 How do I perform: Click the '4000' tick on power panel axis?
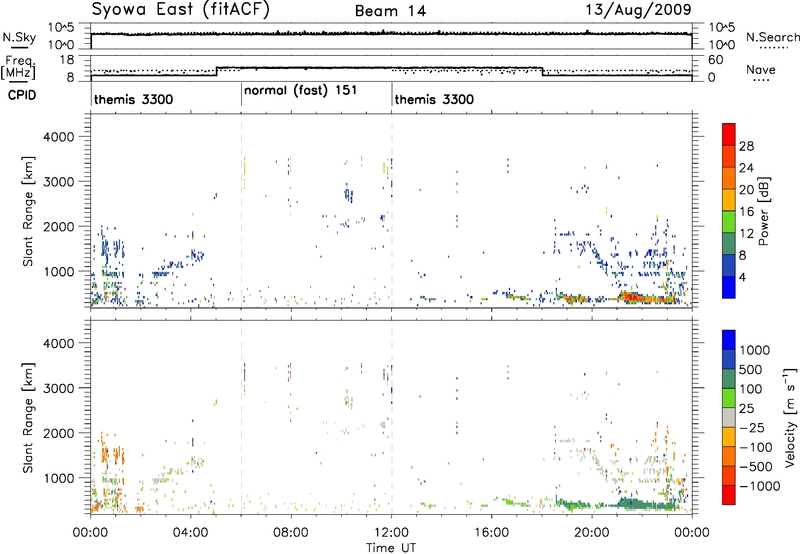click(x=59, y=137)
